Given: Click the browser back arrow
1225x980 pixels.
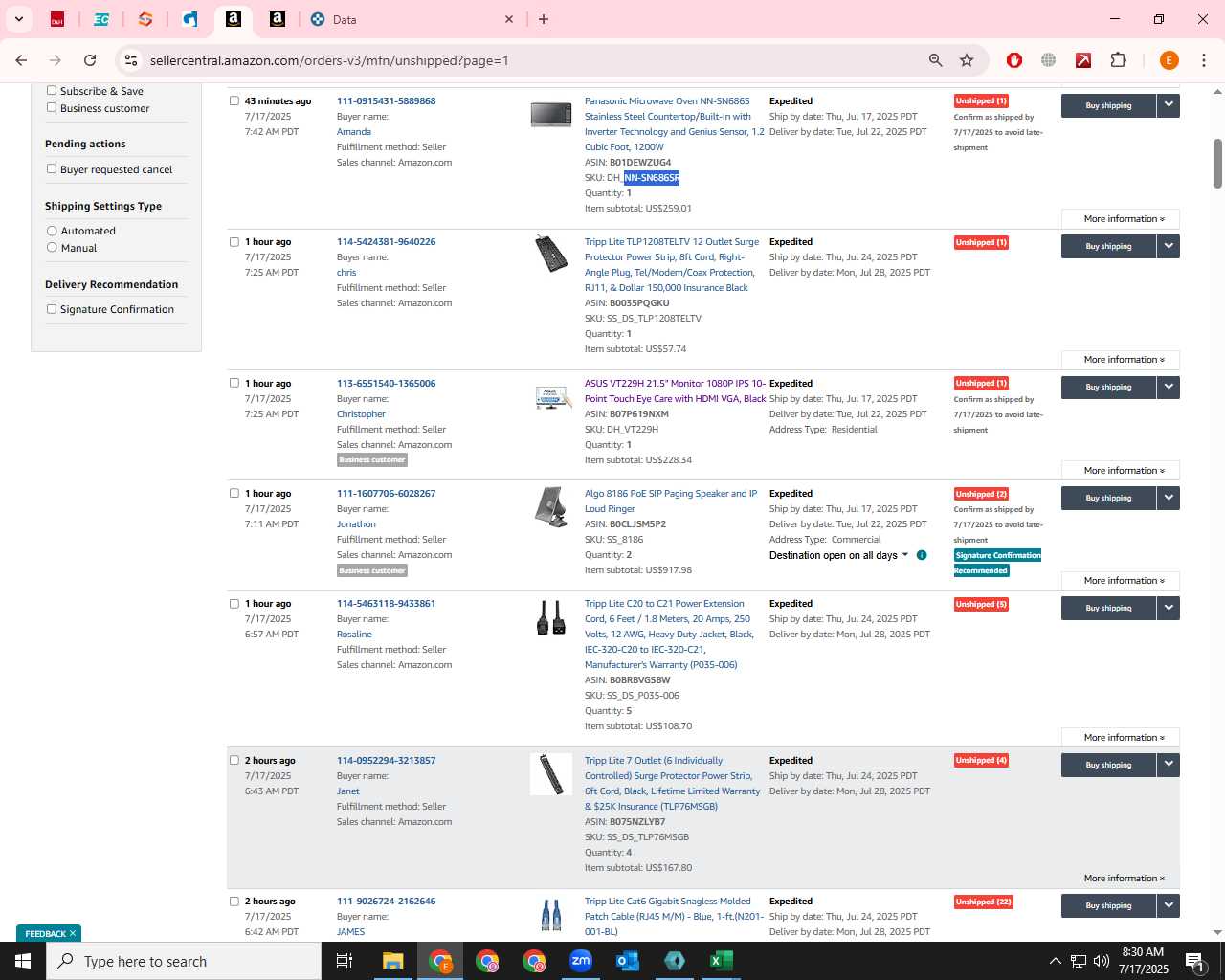Looking at the screenshot, I should click(x=21, y=60).
